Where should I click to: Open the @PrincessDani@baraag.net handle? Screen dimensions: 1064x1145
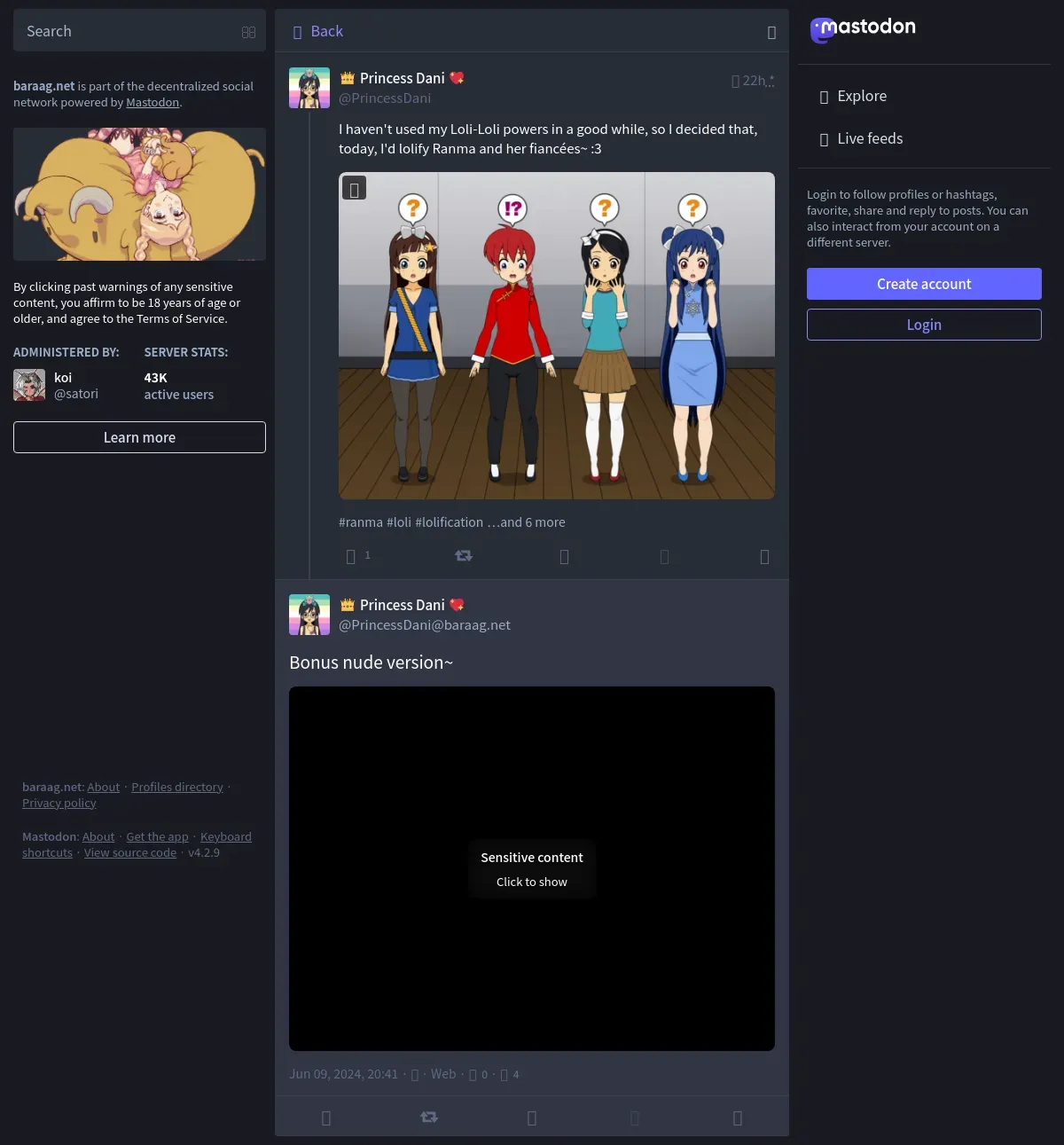click(425, 625)
